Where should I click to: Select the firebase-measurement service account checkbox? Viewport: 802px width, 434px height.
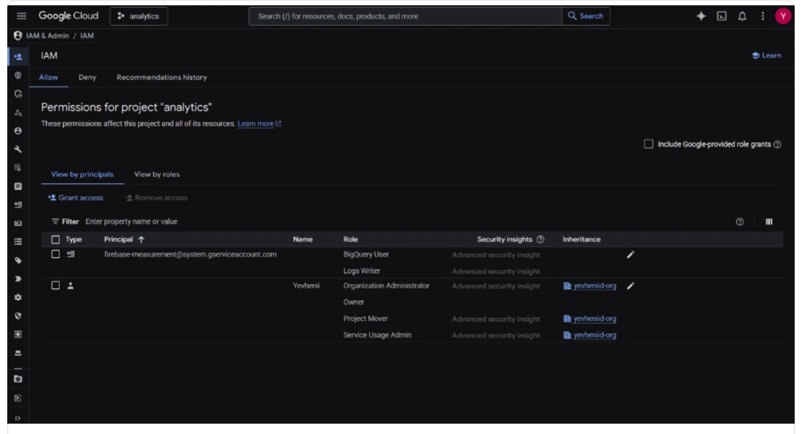point(55,254)
